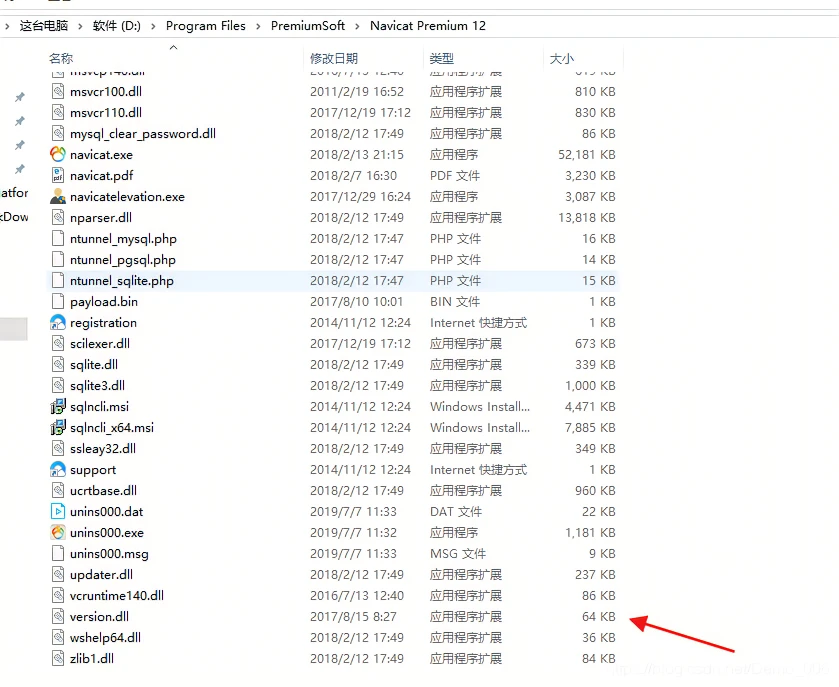Sort by 名称 column header
This screenshot has height=687, width=839.
pos(61,58)
